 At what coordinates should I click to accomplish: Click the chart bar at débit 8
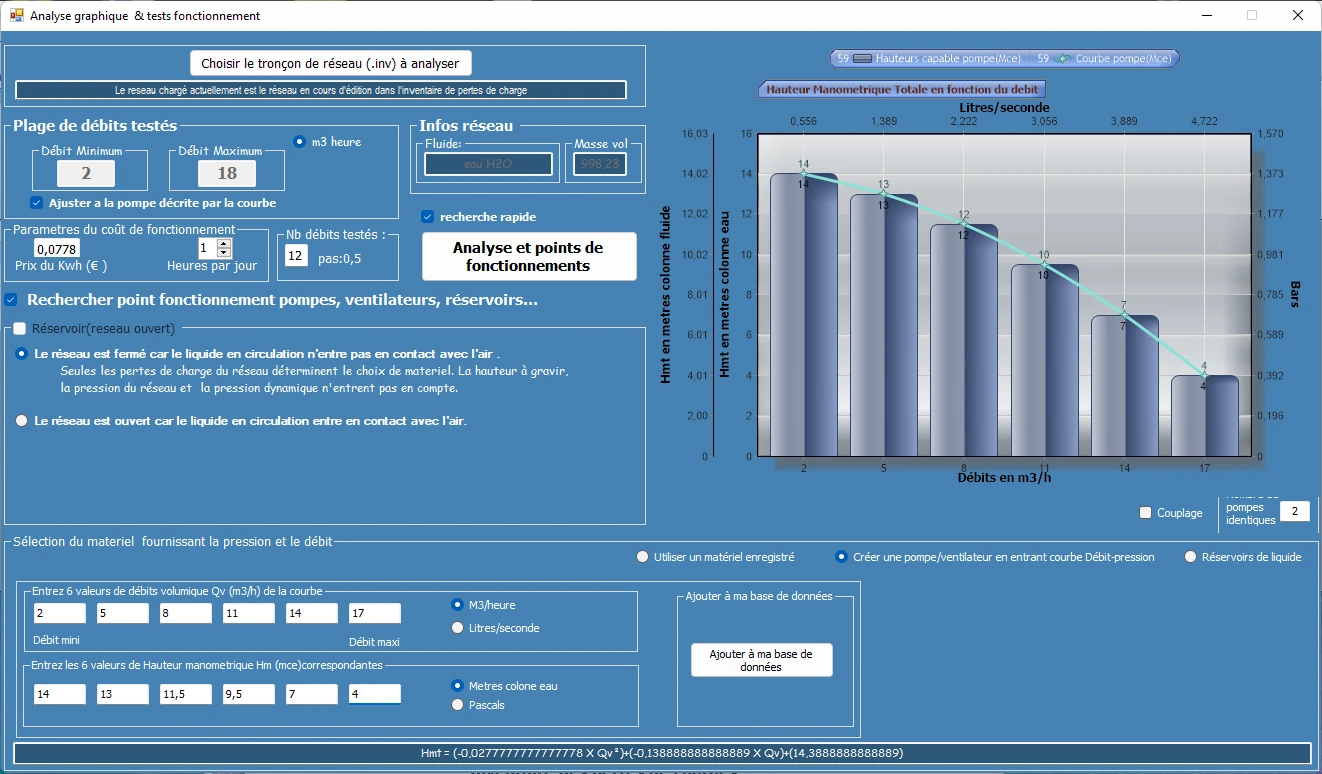click(964, 340)
